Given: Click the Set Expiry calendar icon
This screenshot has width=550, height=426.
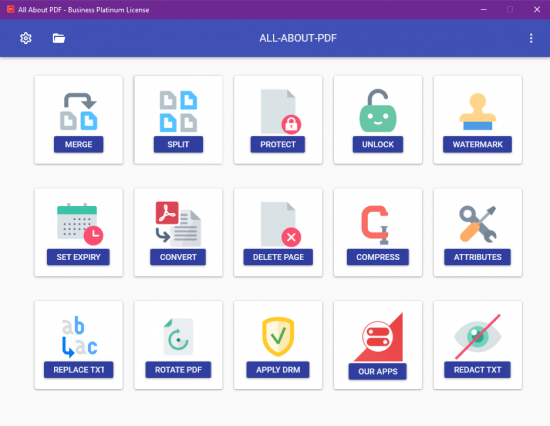Looking at the screenshot, I should tap(80, 224).
